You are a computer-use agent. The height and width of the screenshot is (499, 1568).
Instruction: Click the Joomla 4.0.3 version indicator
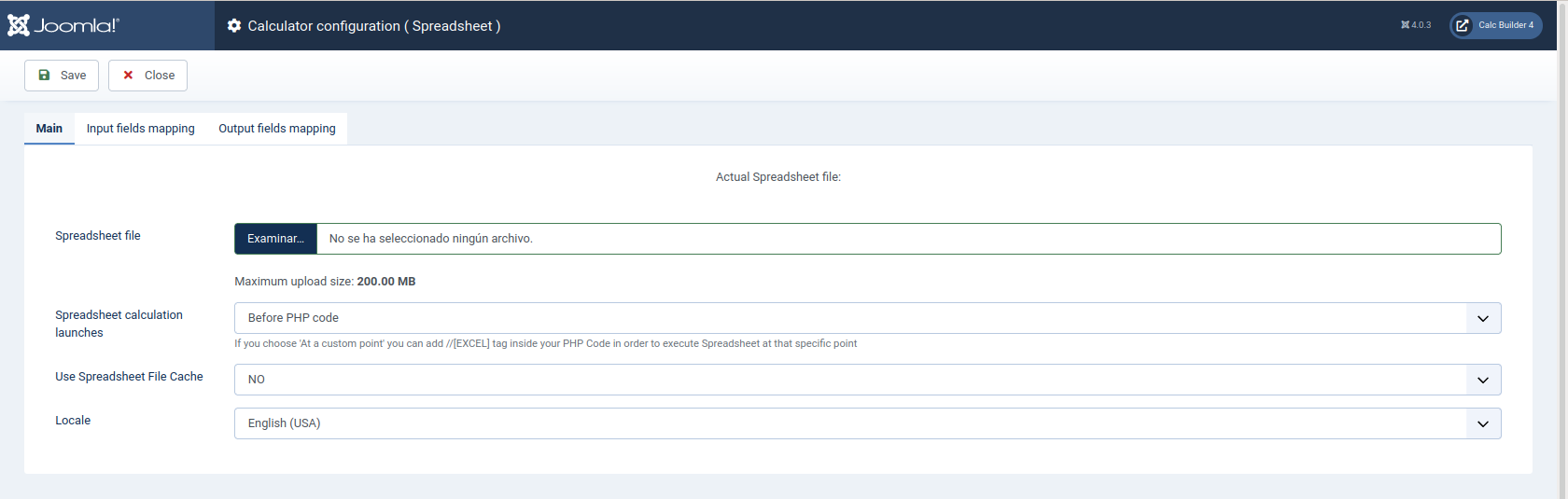(x=1416, y=25)
